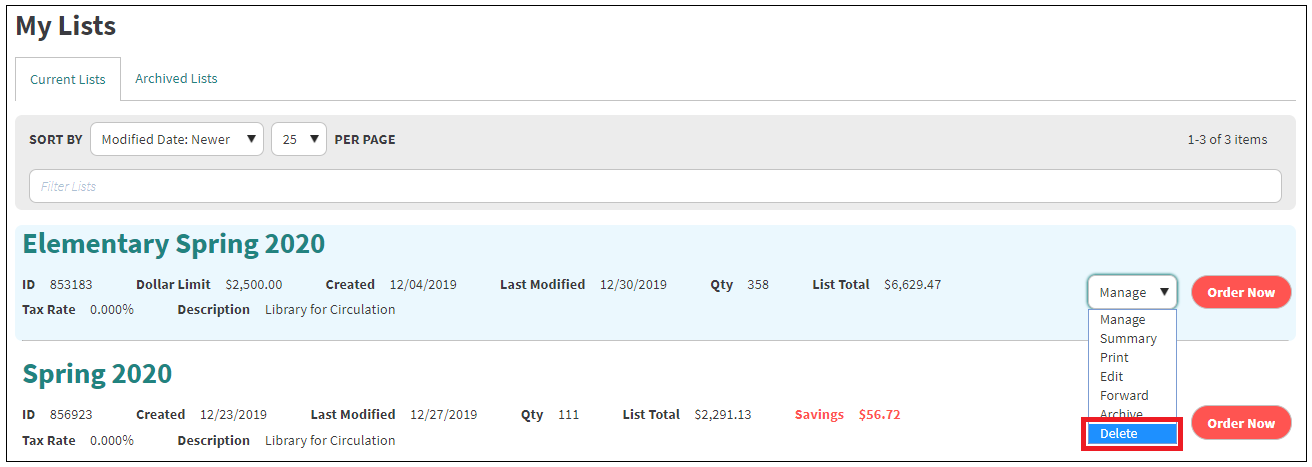Expand the 25 per page dropdown
Image resolution: width=1312 pixels, height=467 pixels.
(298, 140)
